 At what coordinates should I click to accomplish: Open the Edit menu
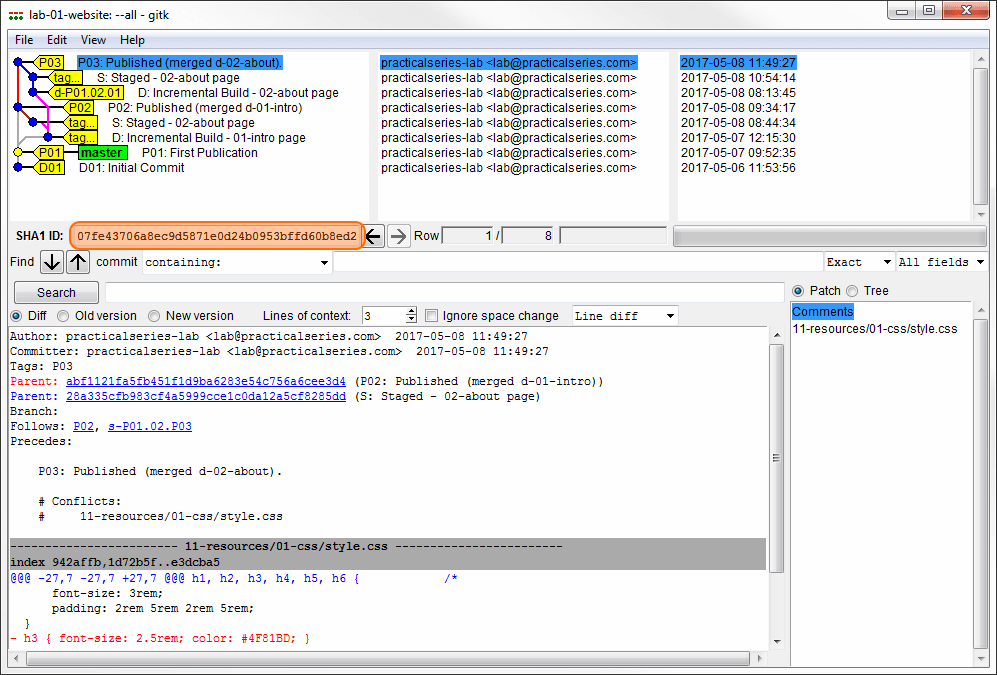coord(57,40)
